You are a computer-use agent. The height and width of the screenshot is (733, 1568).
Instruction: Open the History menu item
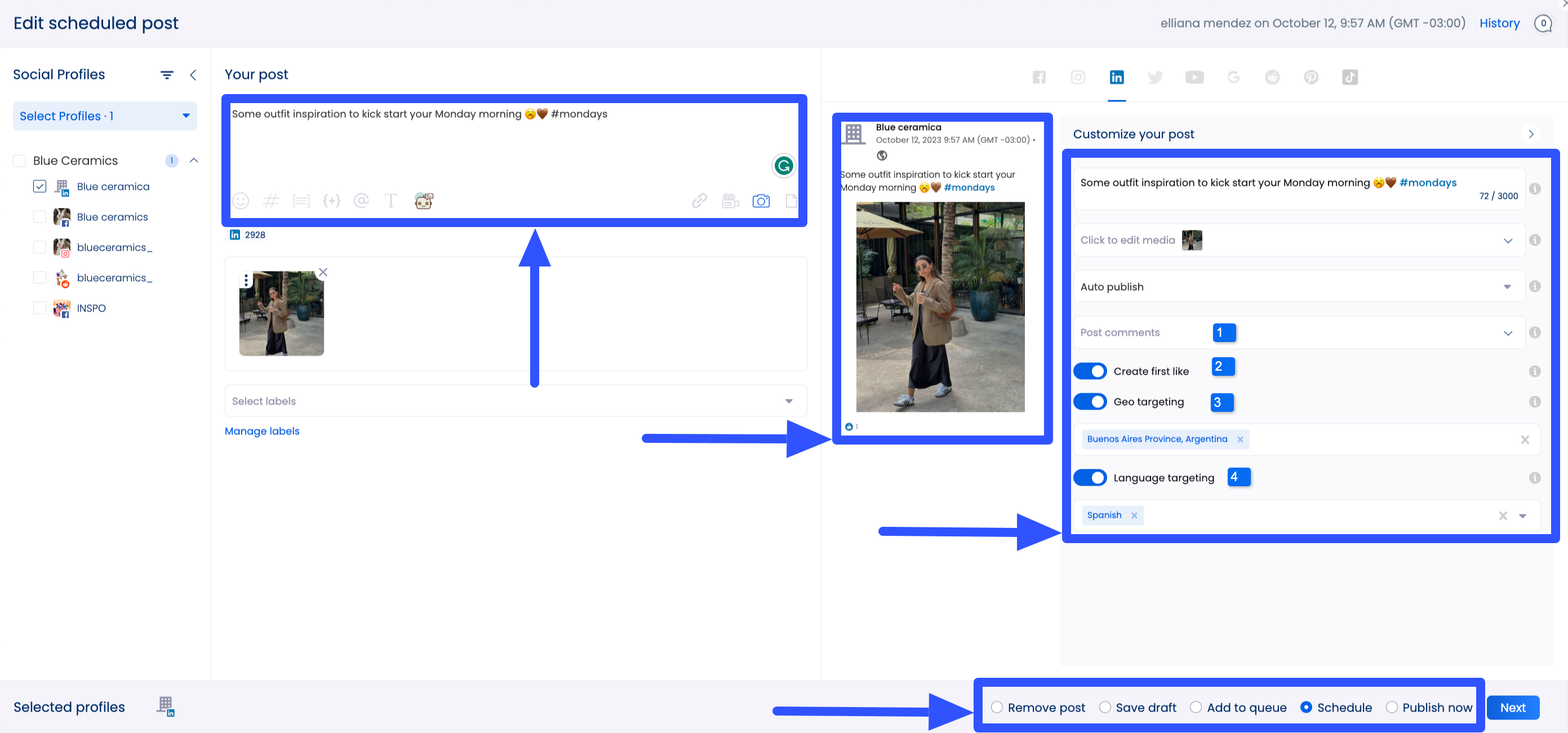click(x=1500, y=23)
